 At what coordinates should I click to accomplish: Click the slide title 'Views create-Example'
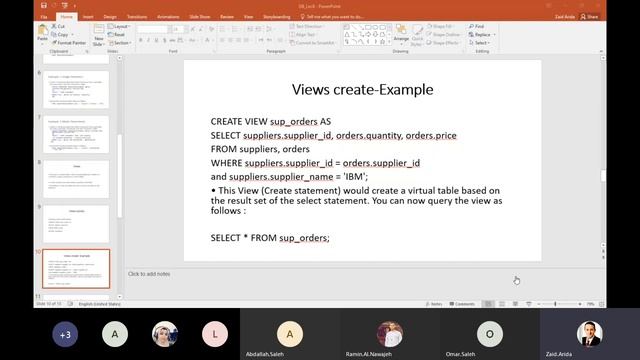pos(362,89)
